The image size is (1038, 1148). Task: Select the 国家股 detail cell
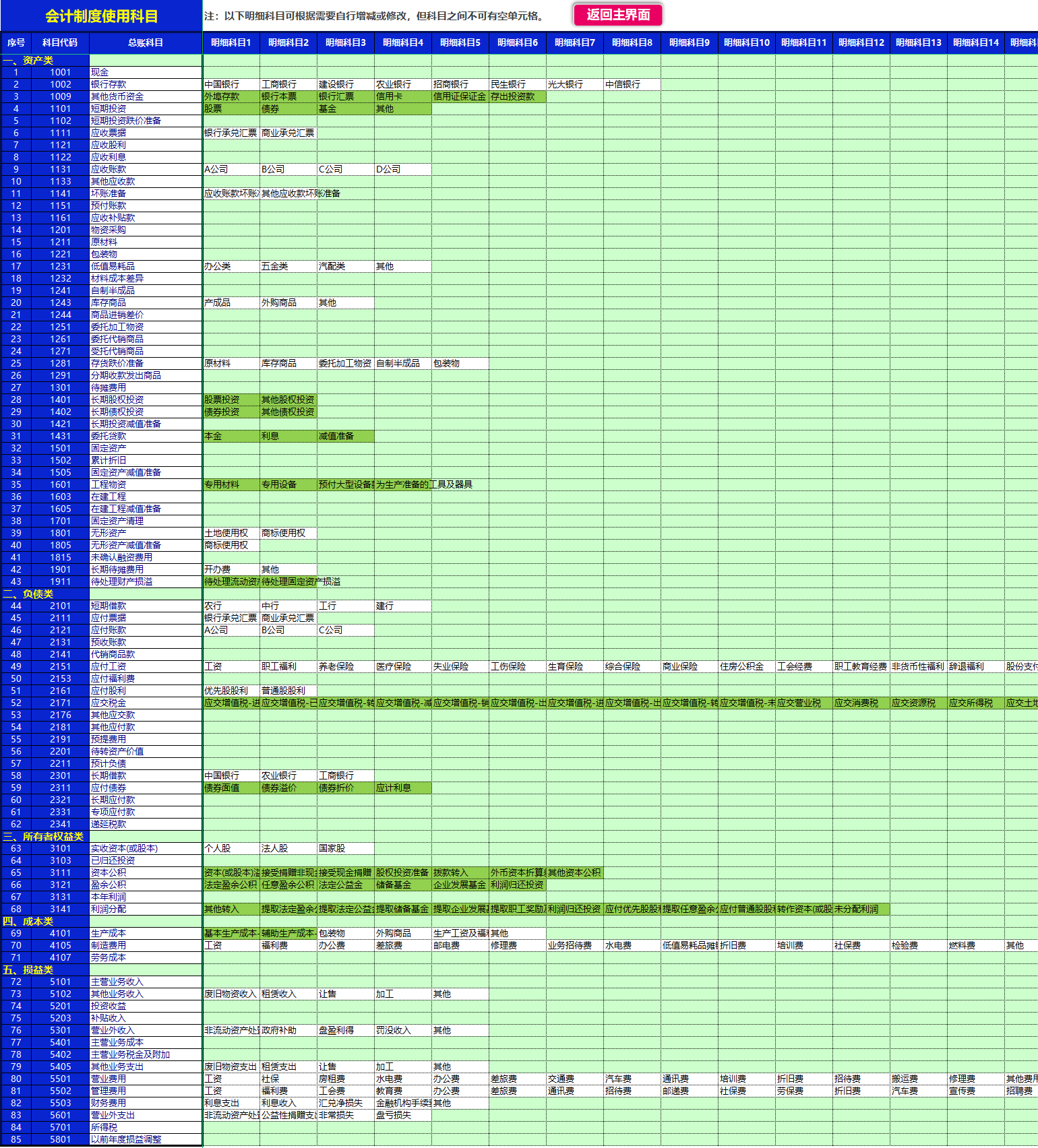point(346,848)
